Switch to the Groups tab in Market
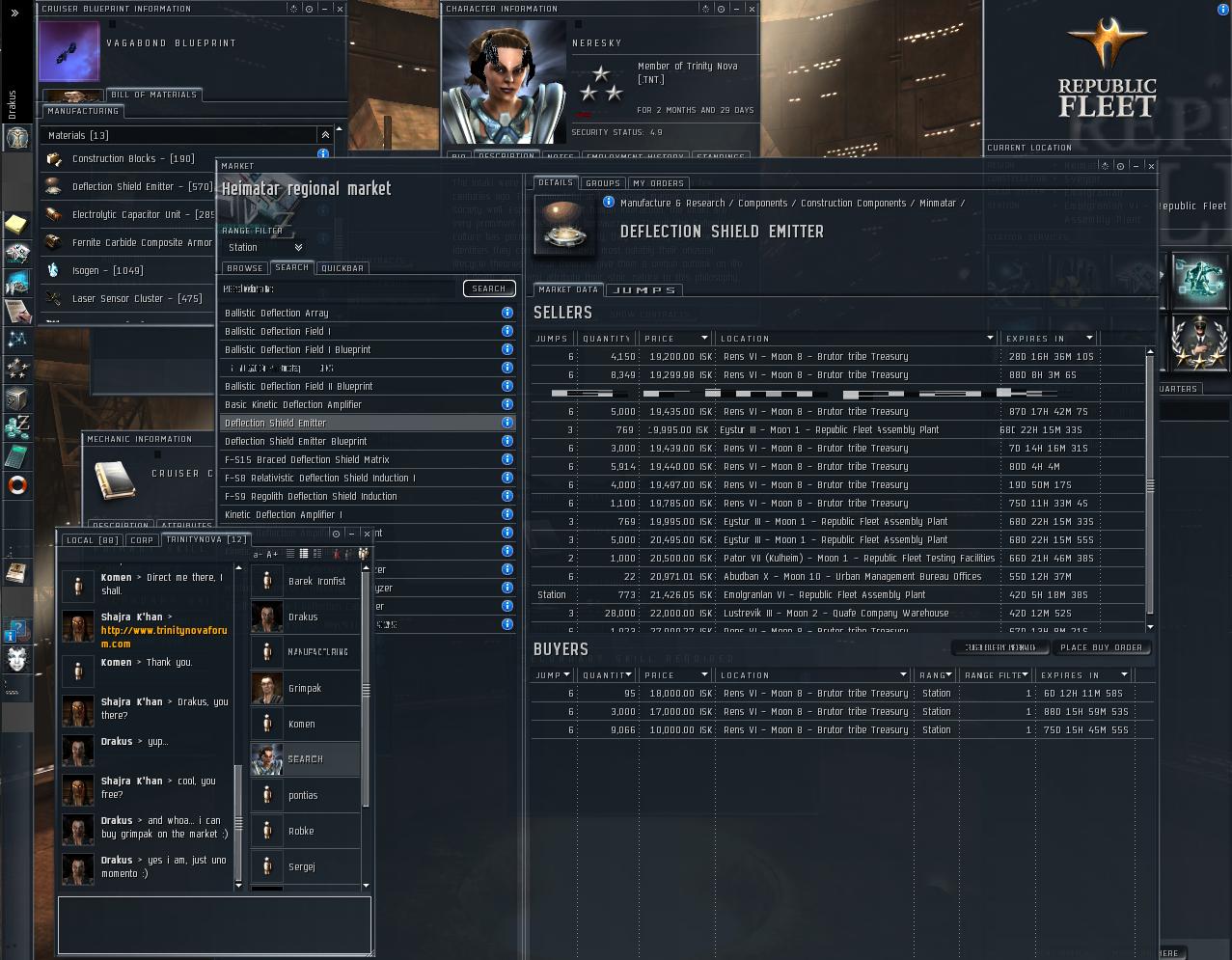1232x960 pixels. tap(602, 183)
